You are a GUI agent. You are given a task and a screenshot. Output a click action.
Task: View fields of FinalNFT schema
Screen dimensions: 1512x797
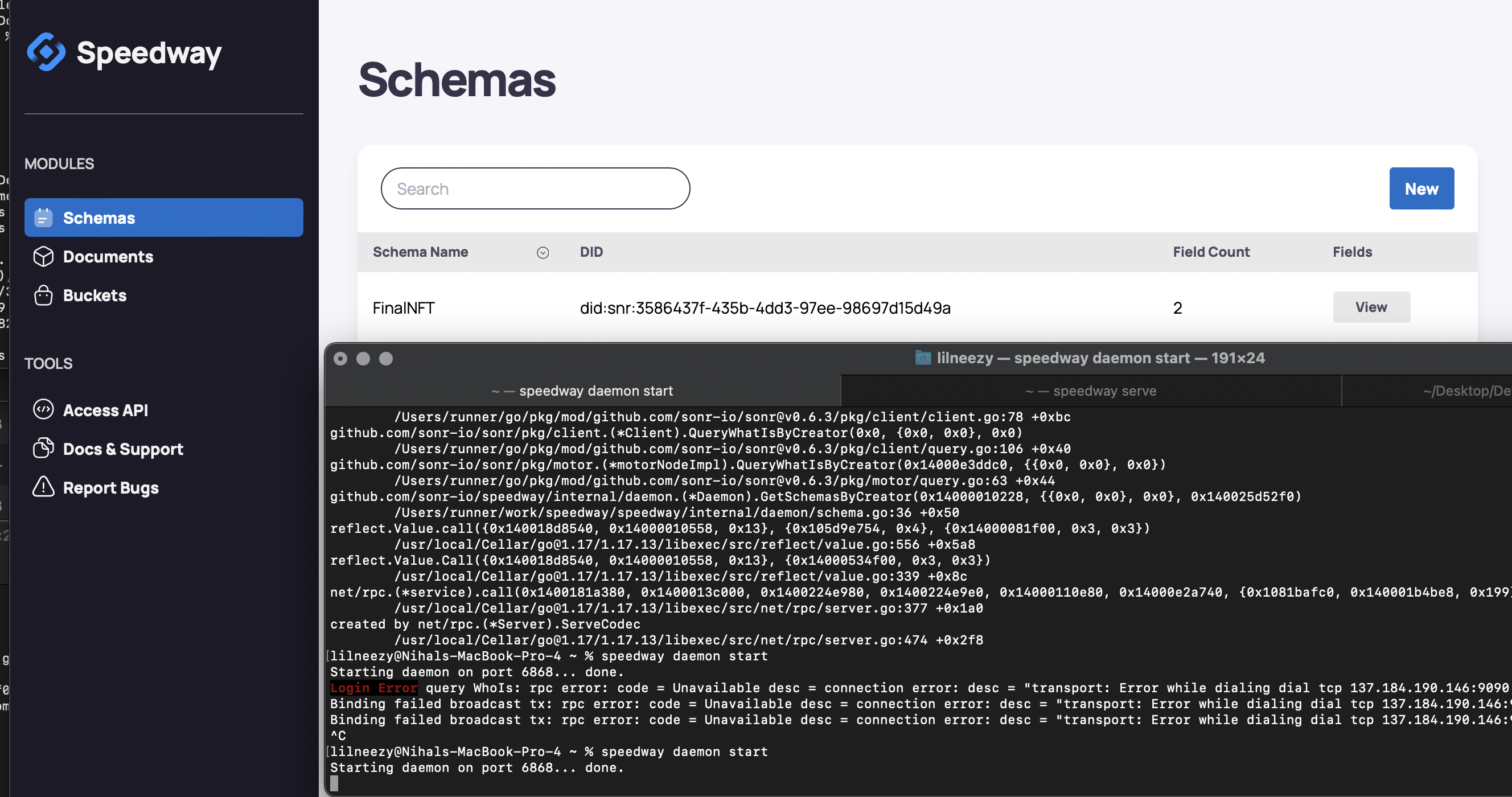tap(1371, 307)
